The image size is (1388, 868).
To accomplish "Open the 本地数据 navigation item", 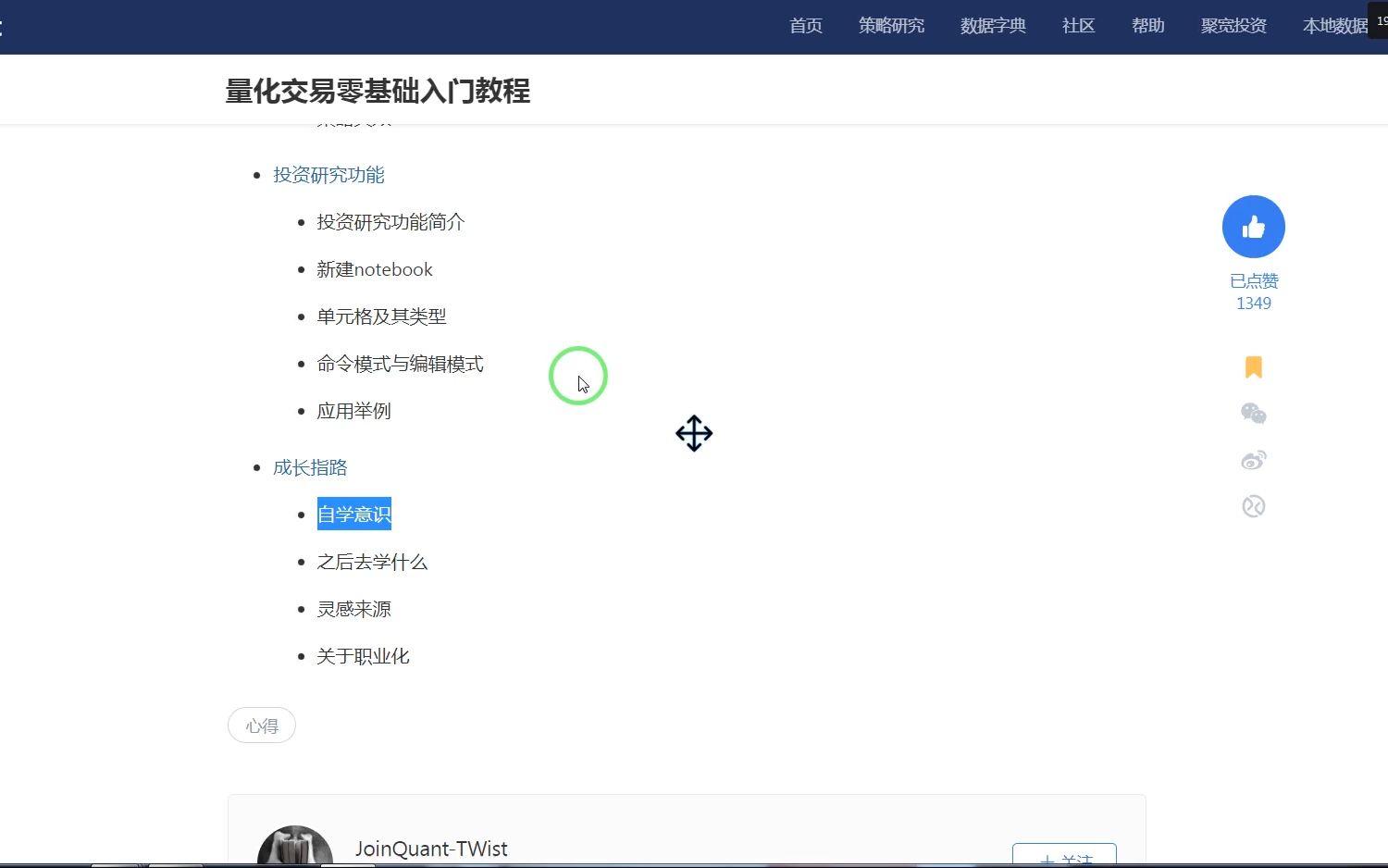I will tap(1334, 26).
